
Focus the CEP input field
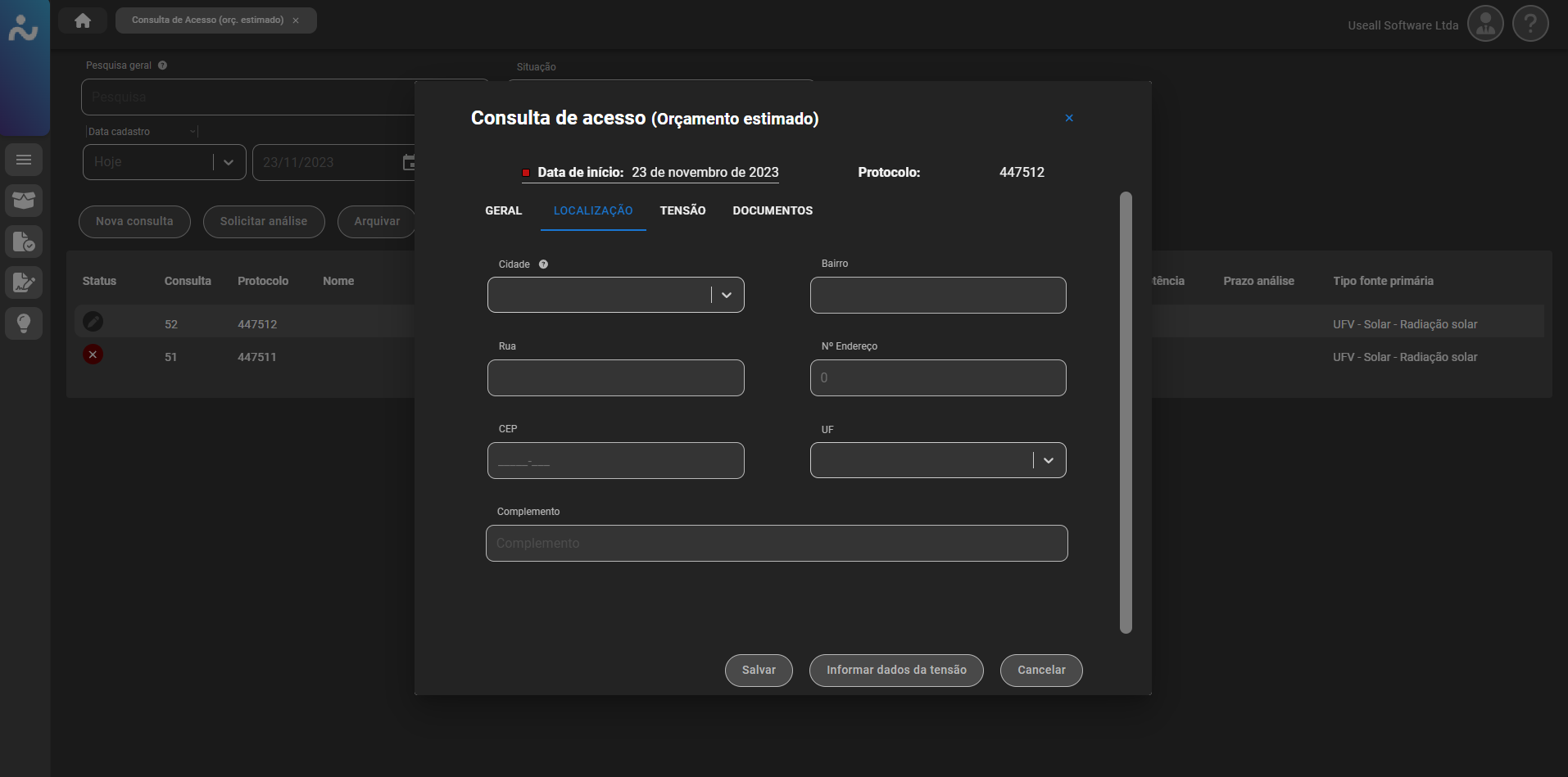point(615,460)
